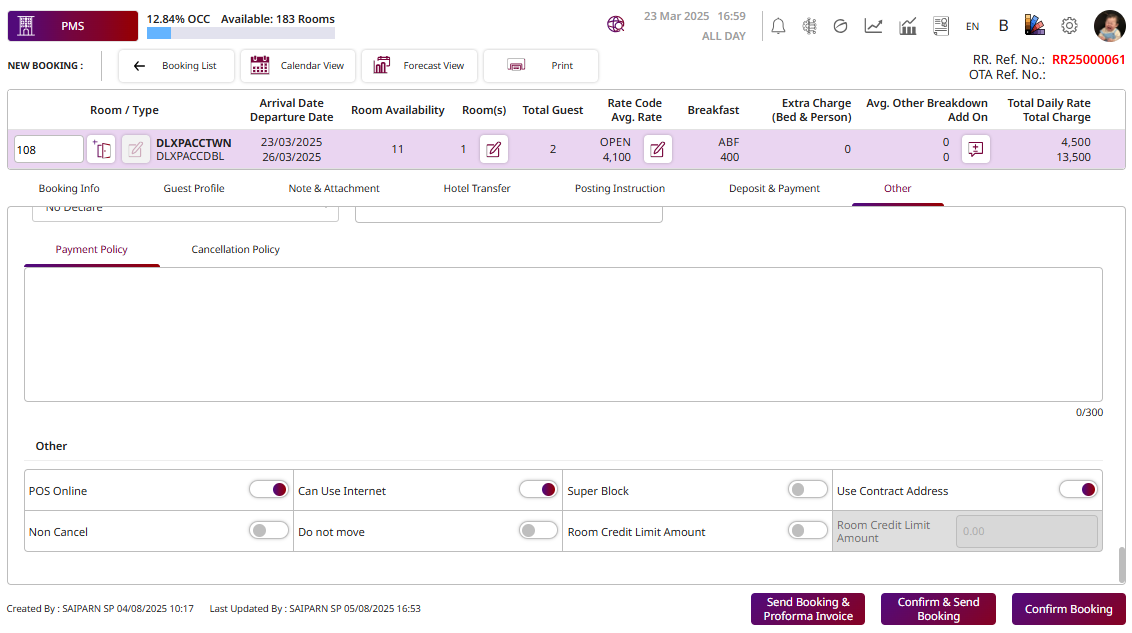Screen dimensions: 1132x633
Task: Click into the Payment Policy text area
Action: [x=563, y=334]
